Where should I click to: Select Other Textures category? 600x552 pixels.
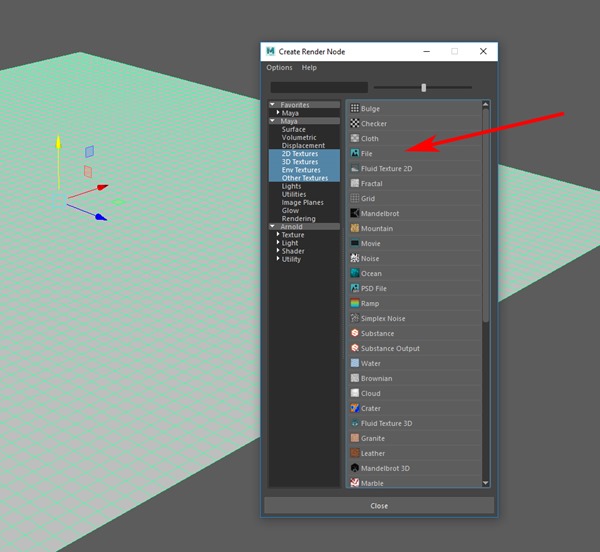[305, 178]
